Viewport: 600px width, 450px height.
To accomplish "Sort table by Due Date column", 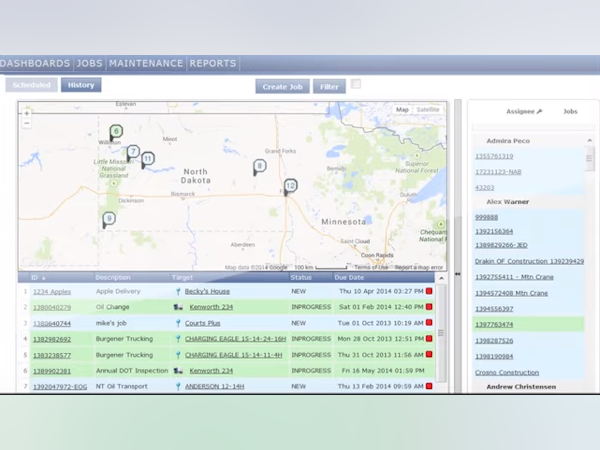I will pos(349,277).
